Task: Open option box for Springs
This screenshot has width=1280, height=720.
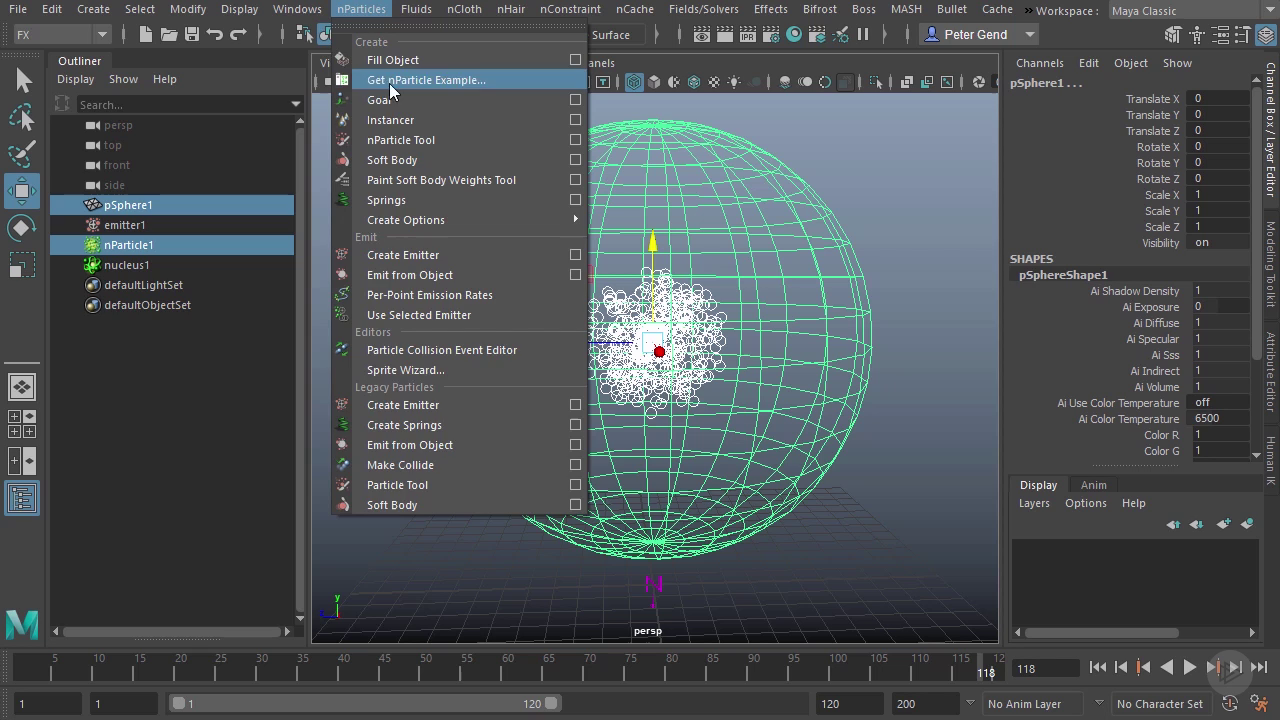Action: (575, 200)
